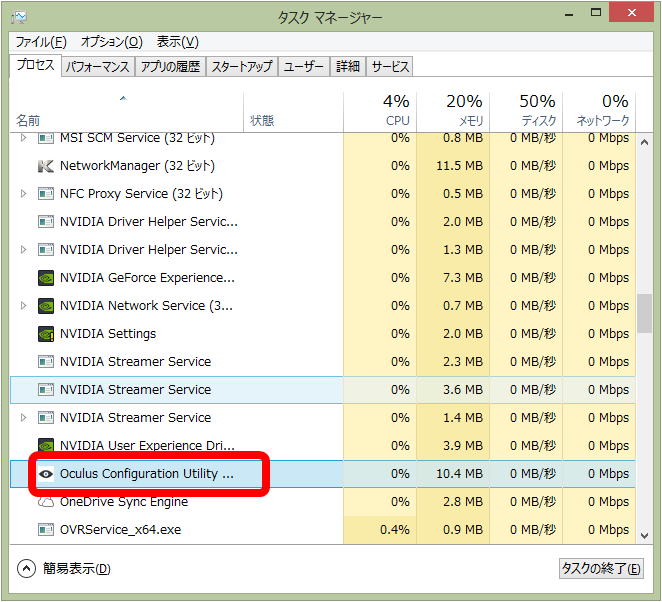This screenshot has width=662, height=602.
Task: Open the 表示(V) menu
Action: click(178, 42)
